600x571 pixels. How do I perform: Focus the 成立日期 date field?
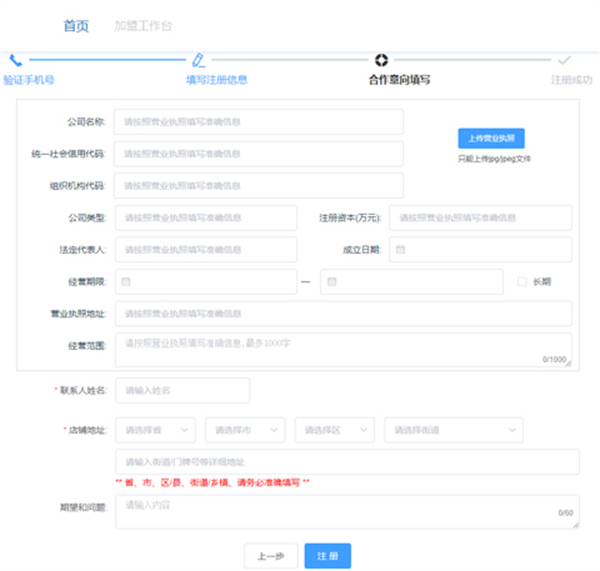[x=481, y=250]
